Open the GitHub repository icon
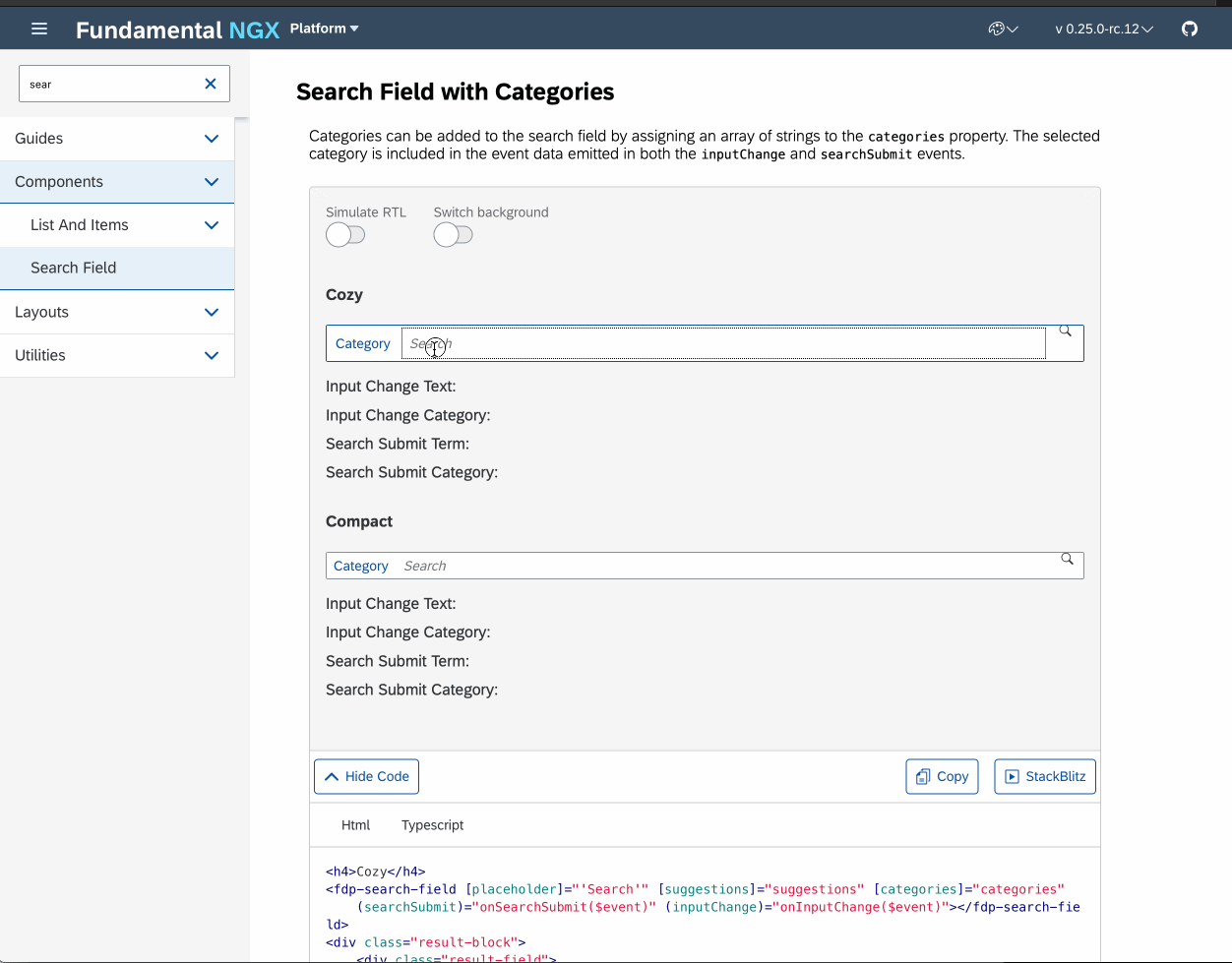This screenshot has height=963, width=1232. (1190, 29)
